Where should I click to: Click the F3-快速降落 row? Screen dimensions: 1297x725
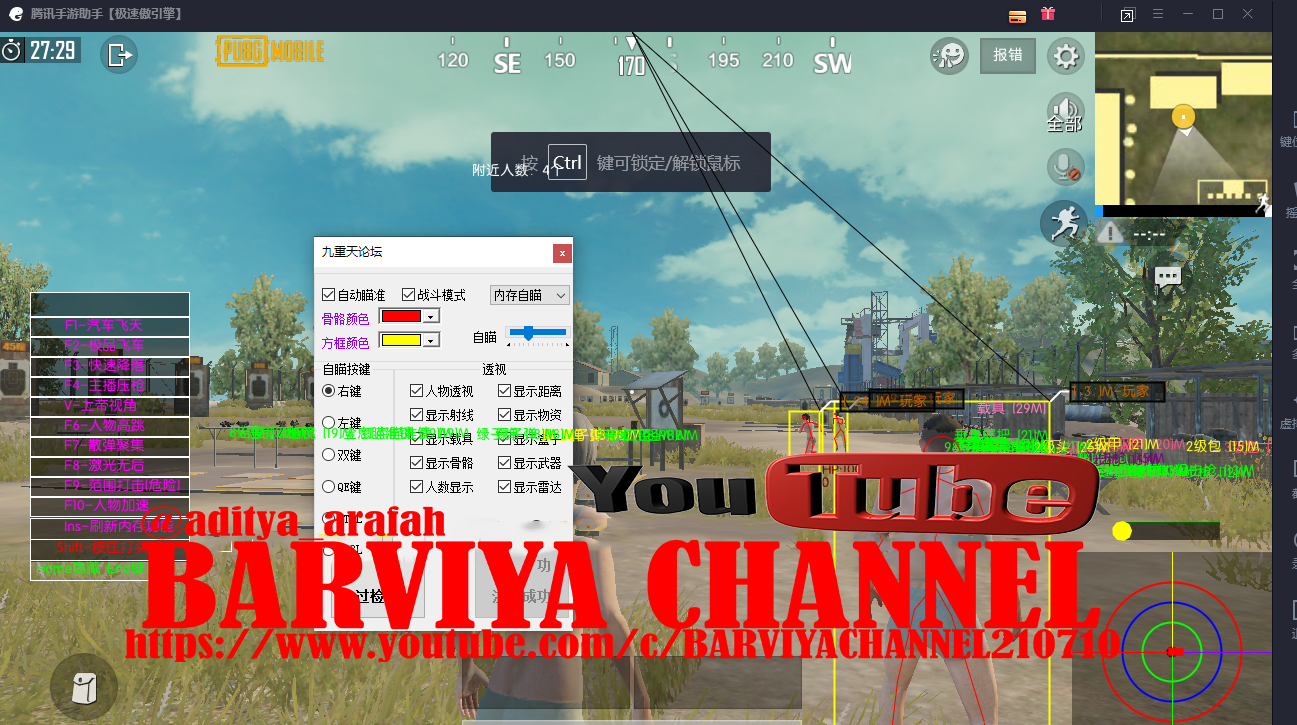(x=110, y=366)
